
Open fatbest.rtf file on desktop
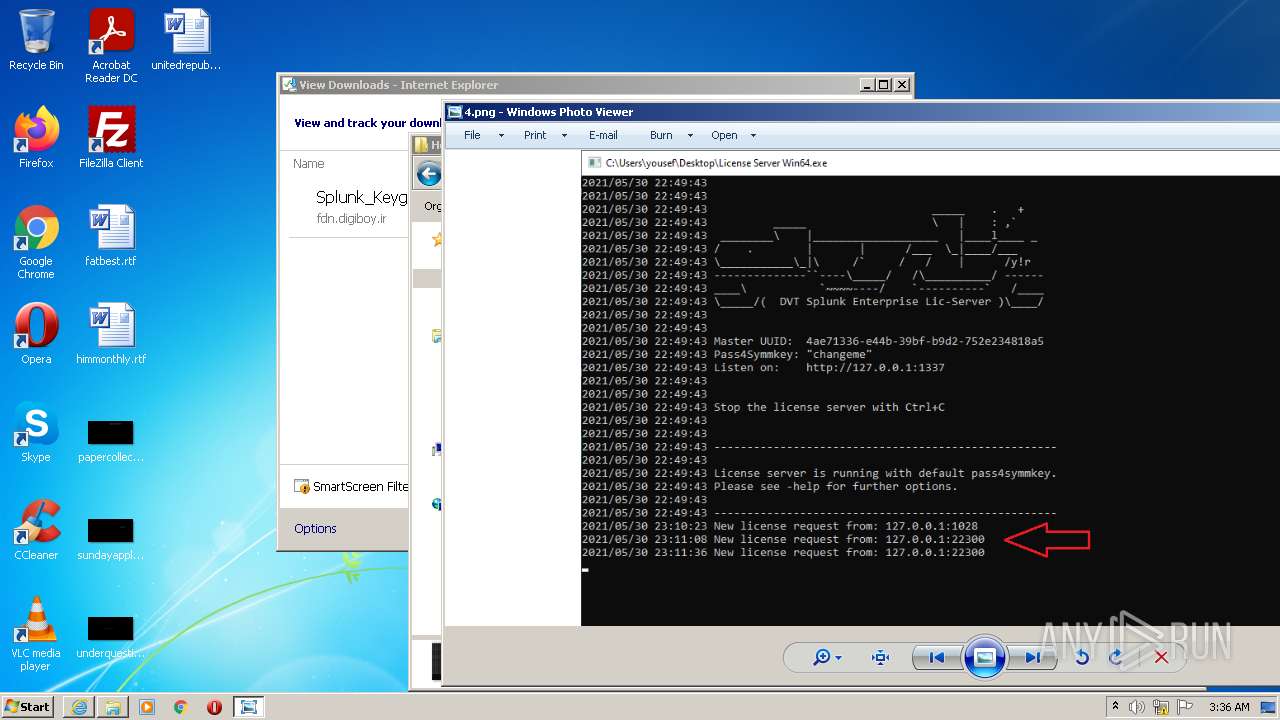(x=111, y=236)
